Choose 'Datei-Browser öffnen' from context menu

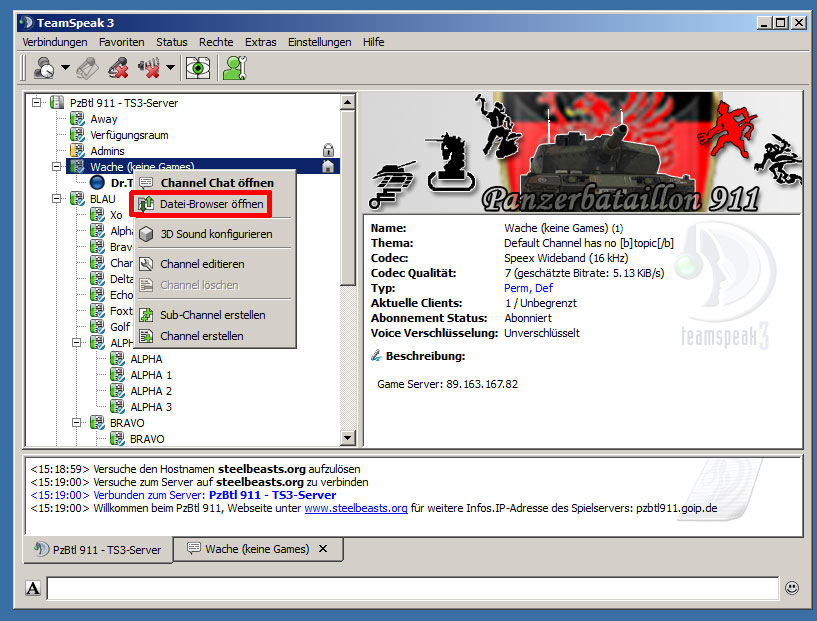pyautogui.click(x=211, y=205)
